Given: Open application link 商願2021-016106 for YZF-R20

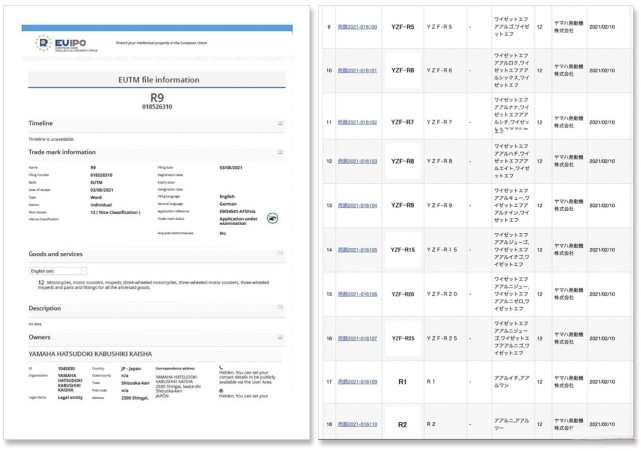Looking at the screenshot, I should (357, 294).
